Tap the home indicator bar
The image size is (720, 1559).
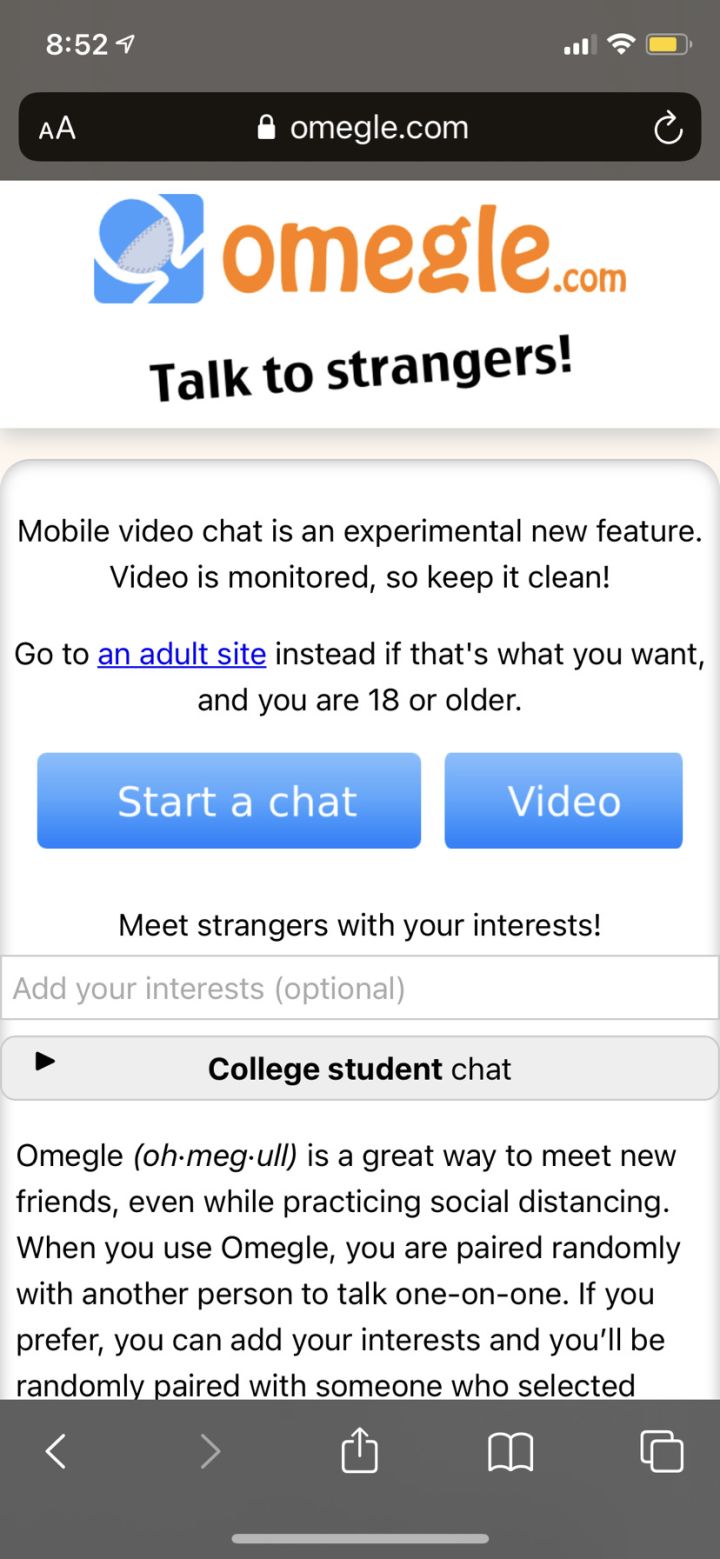(360, 1538)
